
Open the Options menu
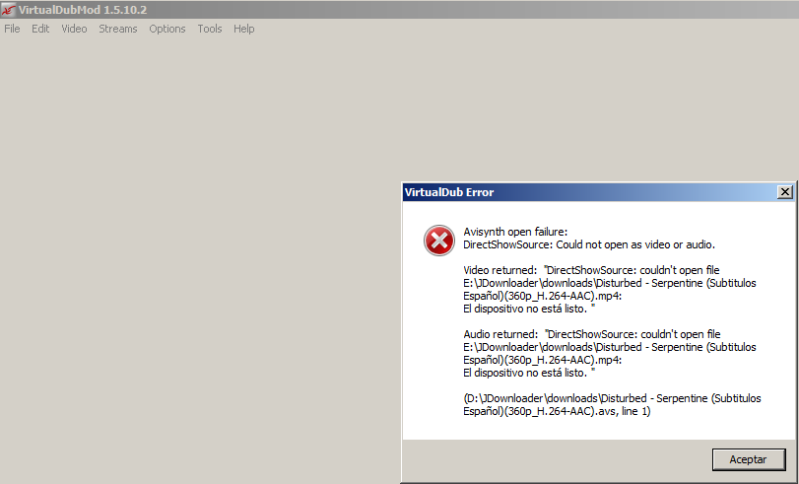coord(167,29)
